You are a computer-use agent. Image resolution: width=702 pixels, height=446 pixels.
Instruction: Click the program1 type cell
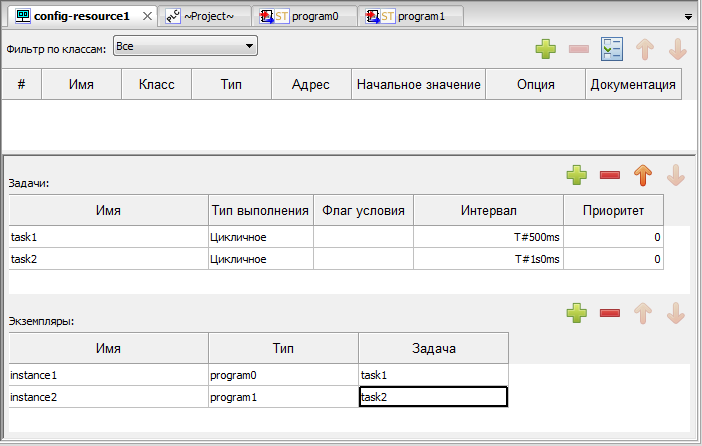(x=283, y=397)
